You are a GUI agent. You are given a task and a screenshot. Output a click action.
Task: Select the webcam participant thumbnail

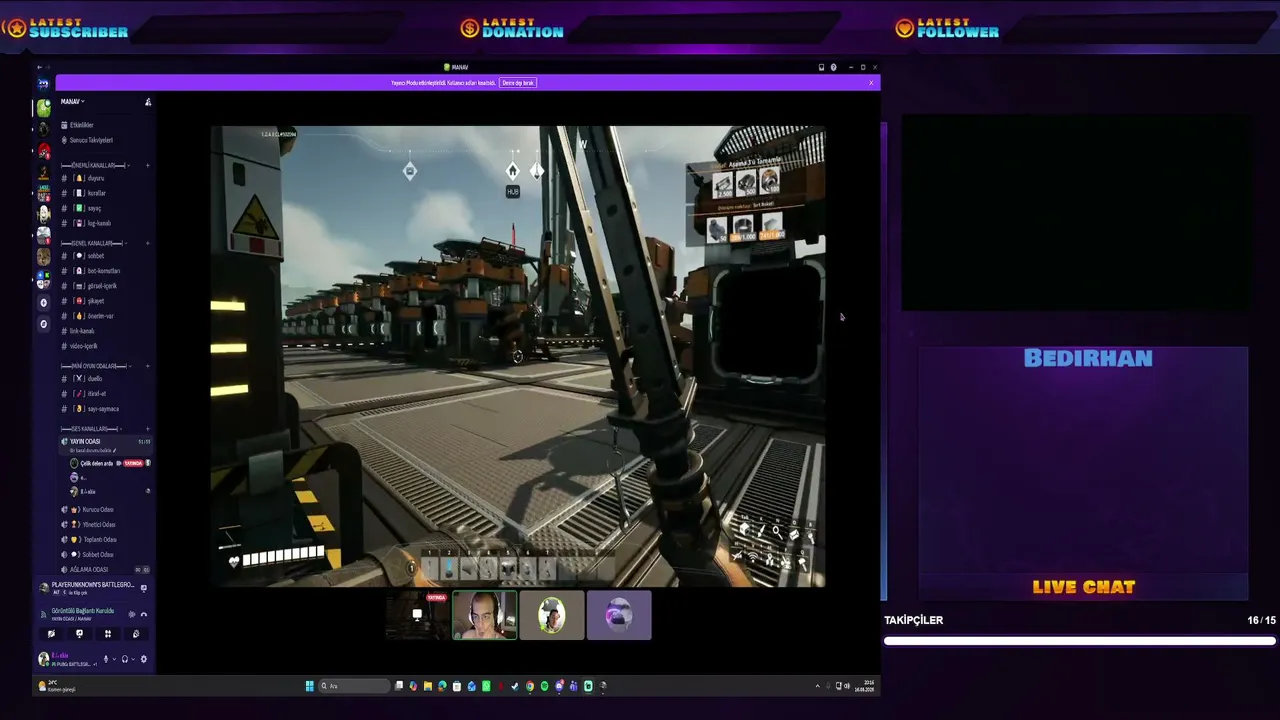tap(485, 615)
